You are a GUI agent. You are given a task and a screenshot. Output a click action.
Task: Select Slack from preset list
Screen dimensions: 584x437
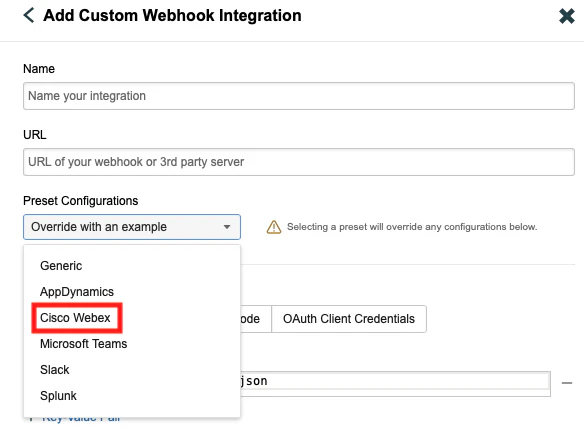click(55, 370)
